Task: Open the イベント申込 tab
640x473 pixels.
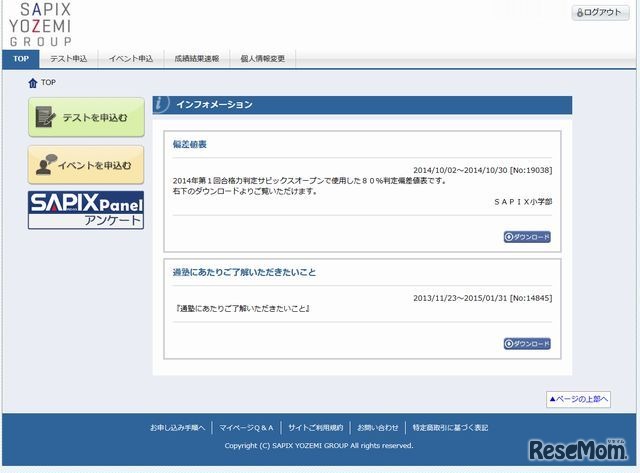Action: point(131,59)
